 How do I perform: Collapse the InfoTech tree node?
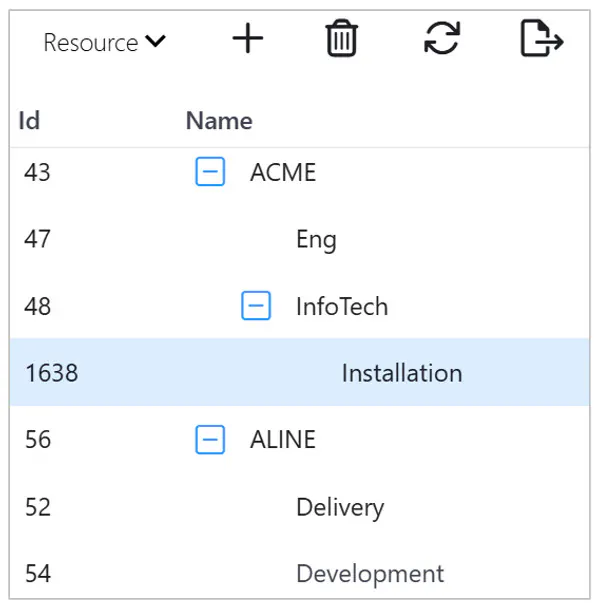[256, 306]
